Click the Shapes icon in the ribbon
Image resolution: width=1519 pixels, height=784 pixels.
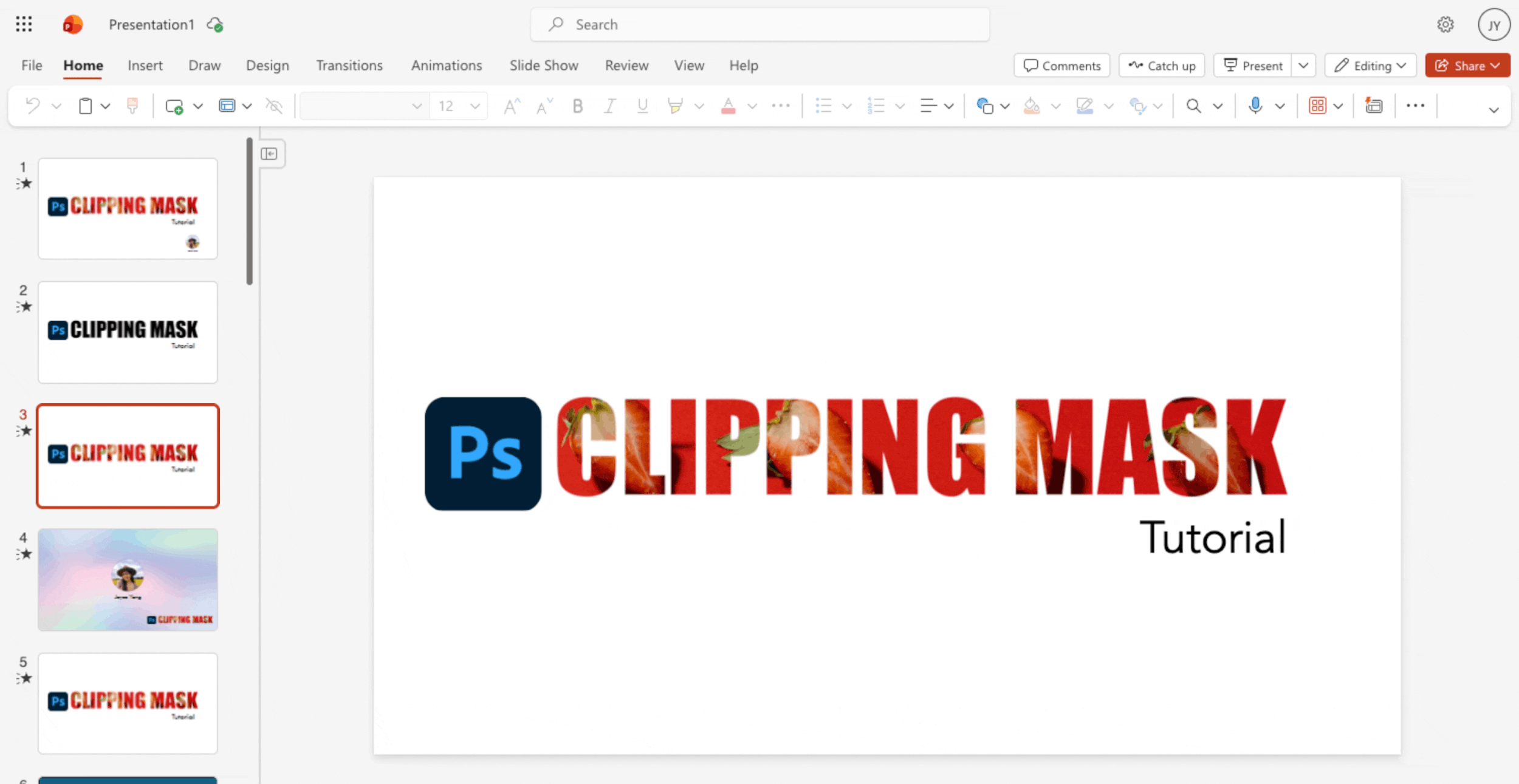(x=984, y=106)
